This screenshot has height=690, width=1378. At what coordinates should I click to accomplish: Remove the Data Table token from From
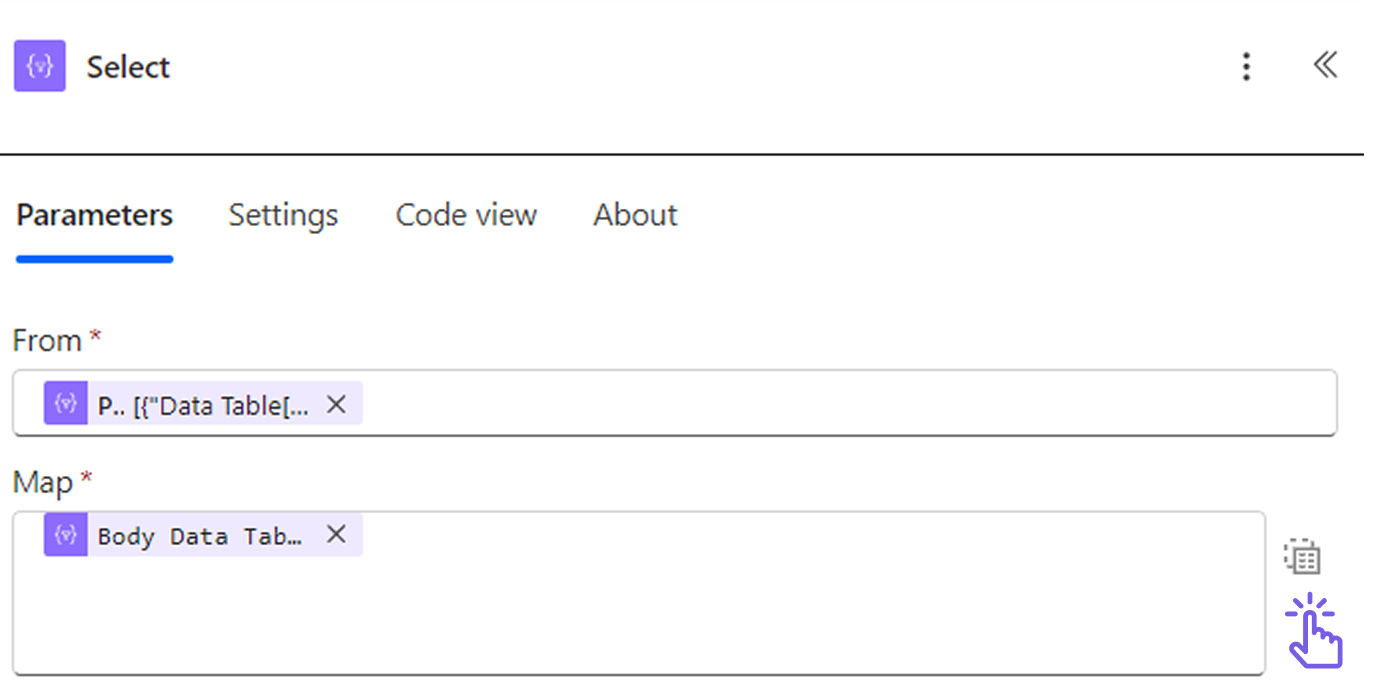click(337, 404)
